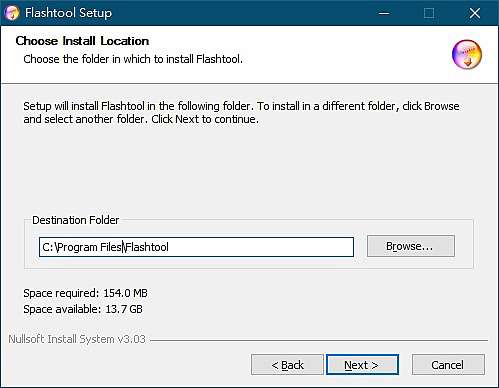Minimize the Flashtool Setup window
This screenshot has width=499, height=388.
pyautogui.click(x=384, y=13)
